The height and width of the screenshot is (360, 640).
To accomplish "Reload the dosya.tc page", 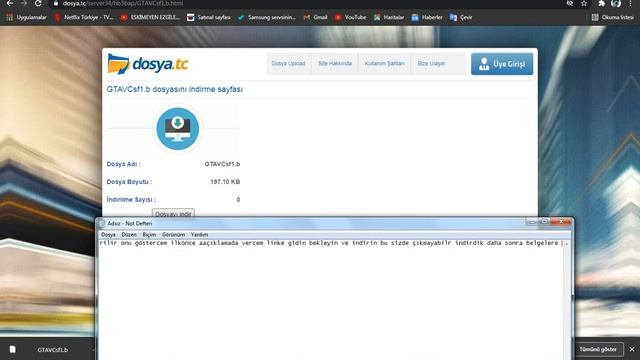I will (x=38, y=3).
